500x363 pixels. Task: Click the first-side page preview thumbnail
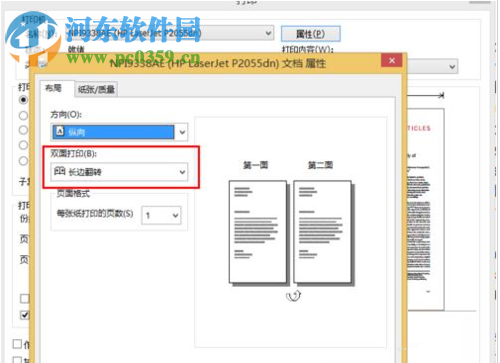[258, 232]
